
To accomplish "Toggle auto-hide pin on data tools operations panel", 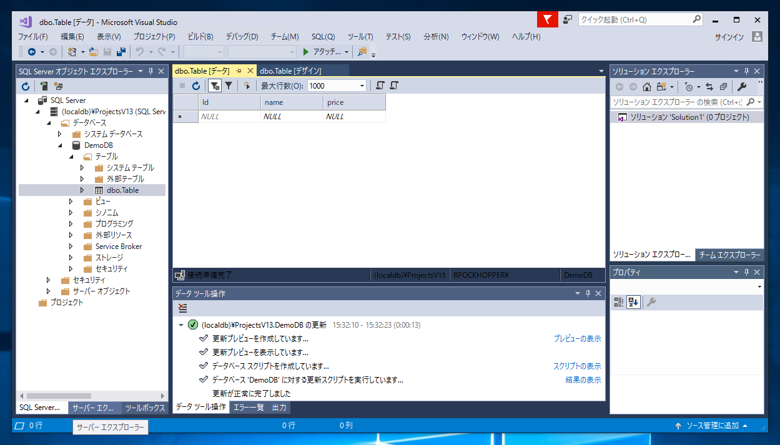I will [587, 293].
